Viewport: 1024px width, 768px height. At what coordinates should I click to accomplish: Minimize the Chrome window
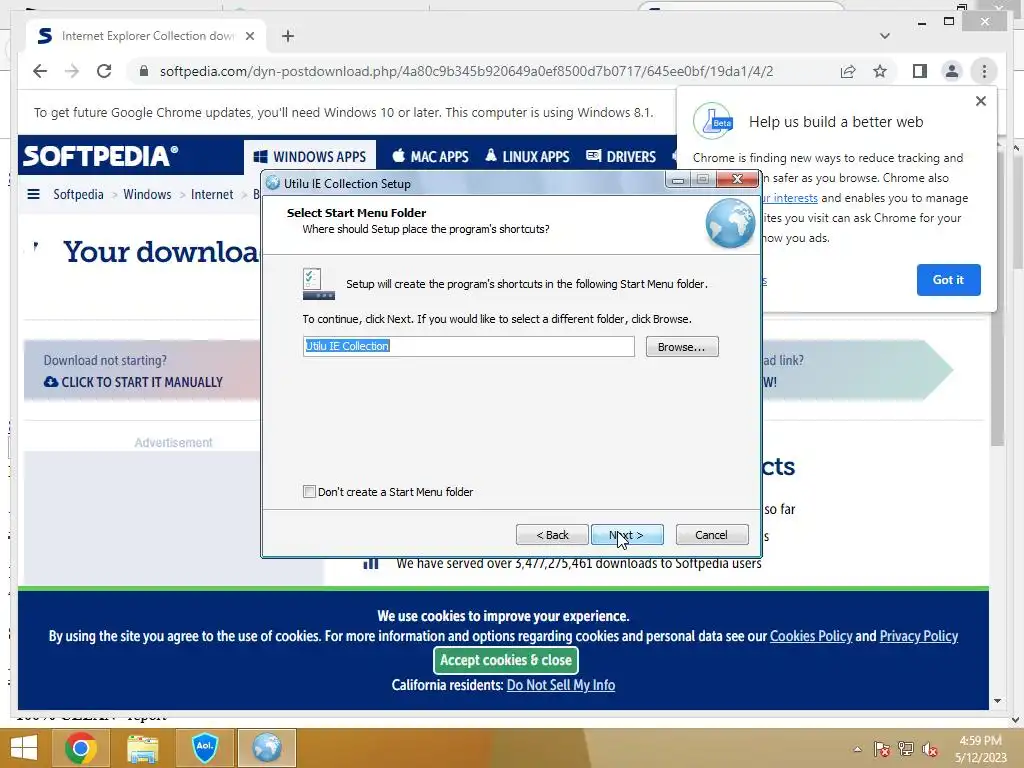(x=921, y=22)
